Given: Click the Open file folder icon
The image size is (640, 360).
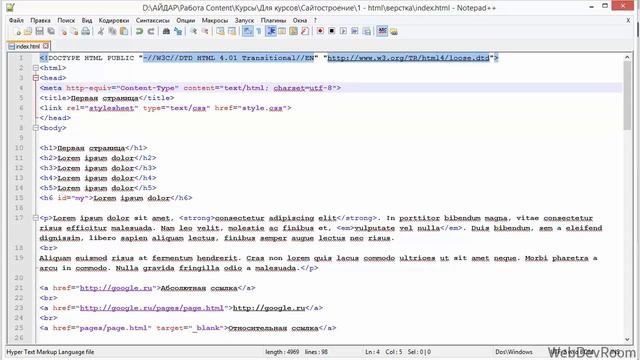Looking at the screenshot, I should click(27, 31).
